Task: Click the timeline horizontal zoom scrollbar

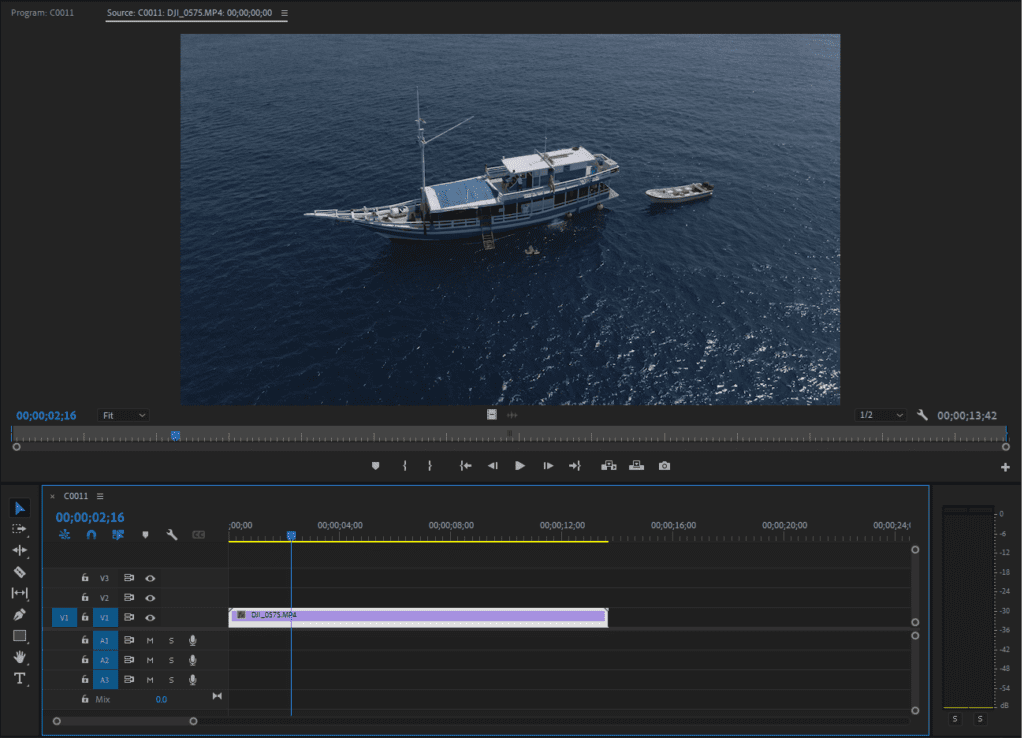Action: [x=125, y=721]
